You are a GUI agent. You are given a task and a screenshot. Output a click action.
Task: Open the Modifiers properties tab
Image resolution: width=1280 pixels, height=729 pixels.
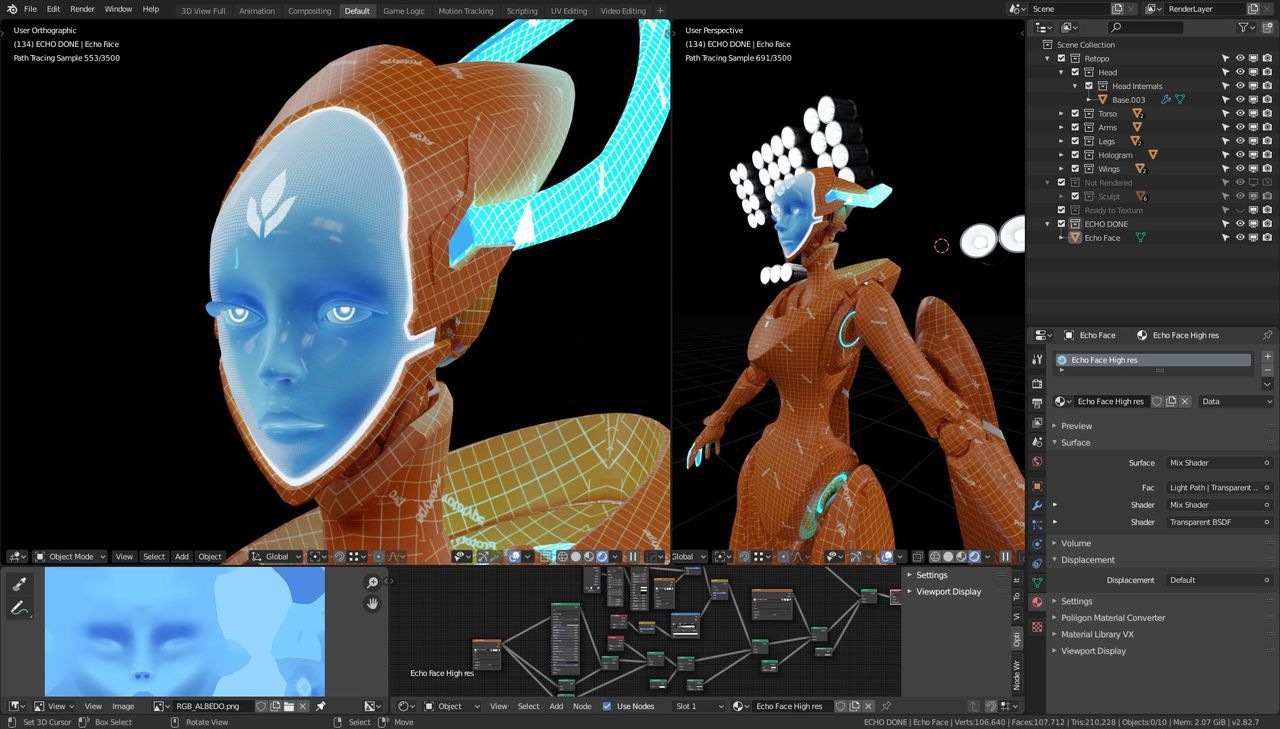(1037, 505)
